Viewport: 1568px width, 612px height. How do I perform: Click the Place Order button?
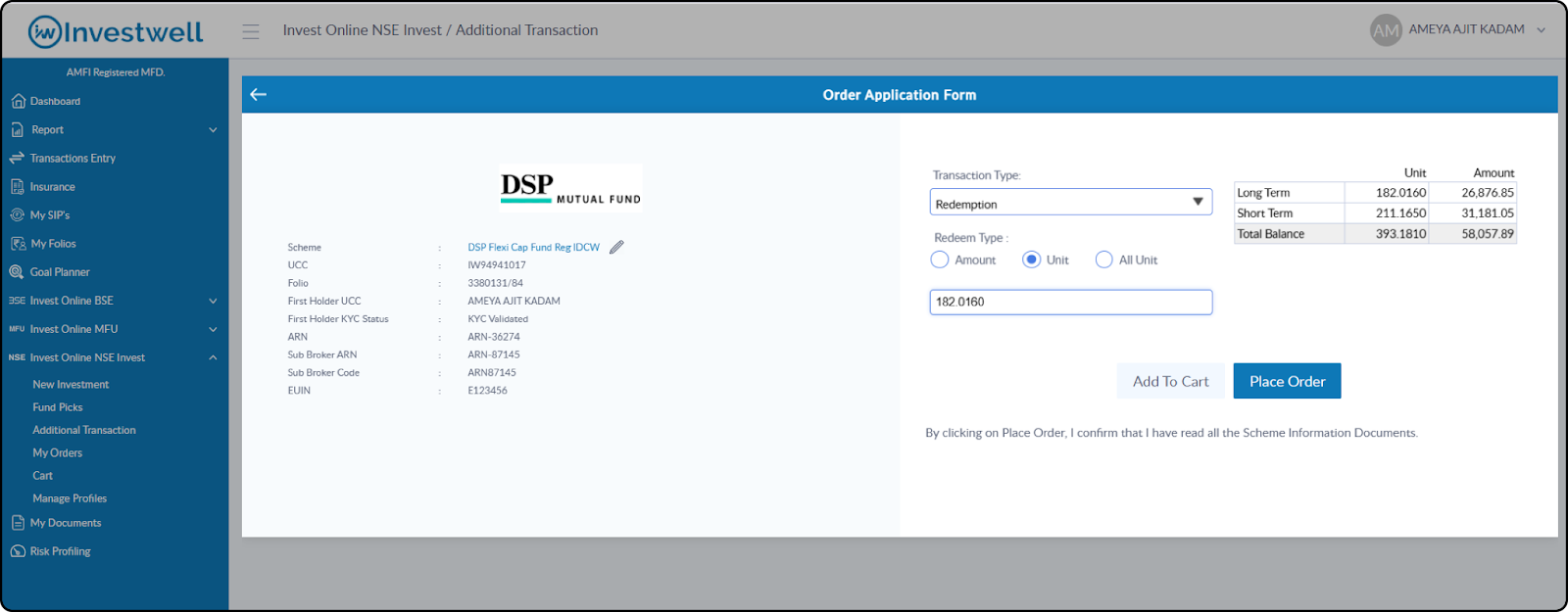coord(1288,381)
